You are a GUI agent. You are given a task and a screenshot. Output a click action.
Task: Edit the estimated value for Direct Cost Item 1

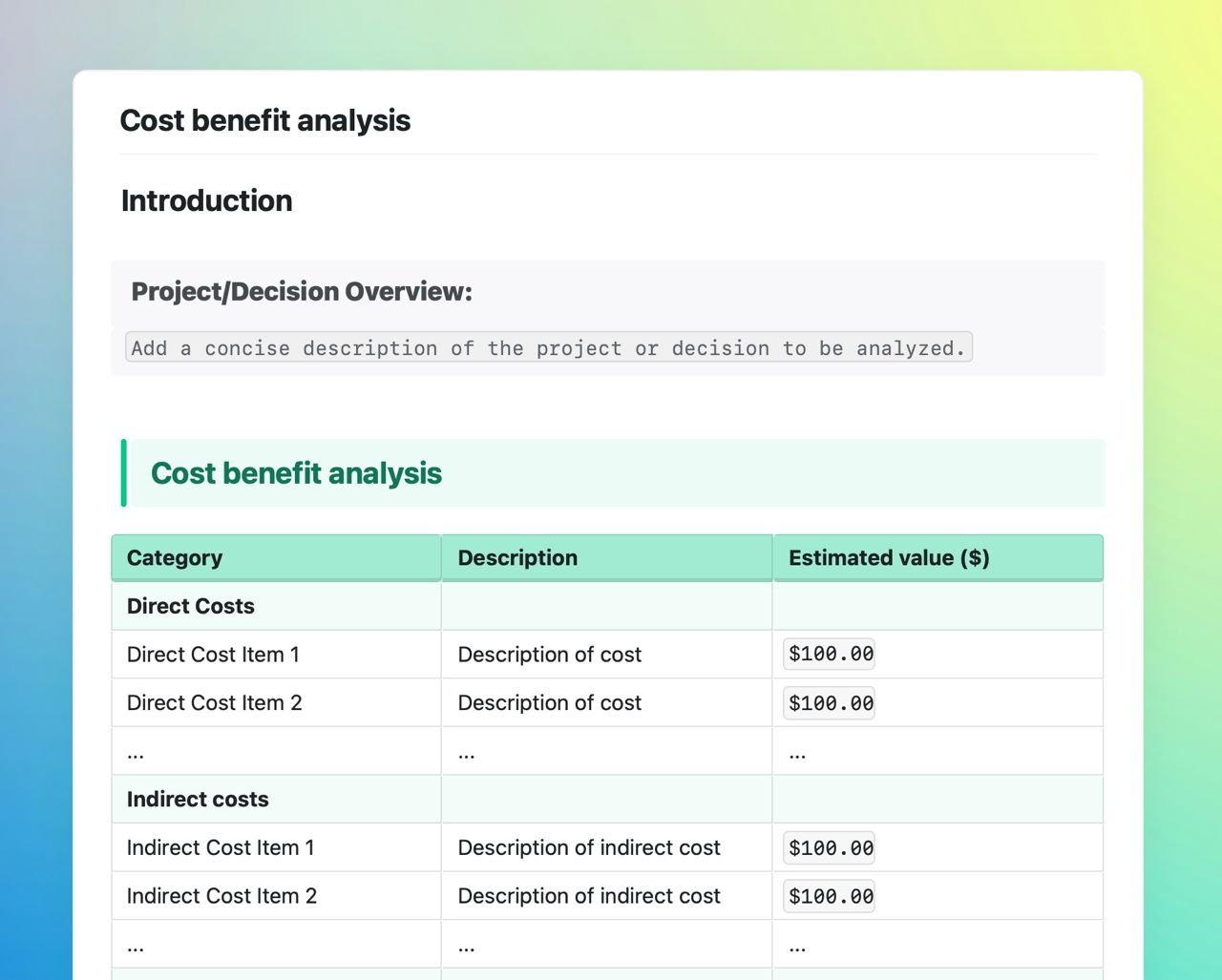(x=828, y=654)
